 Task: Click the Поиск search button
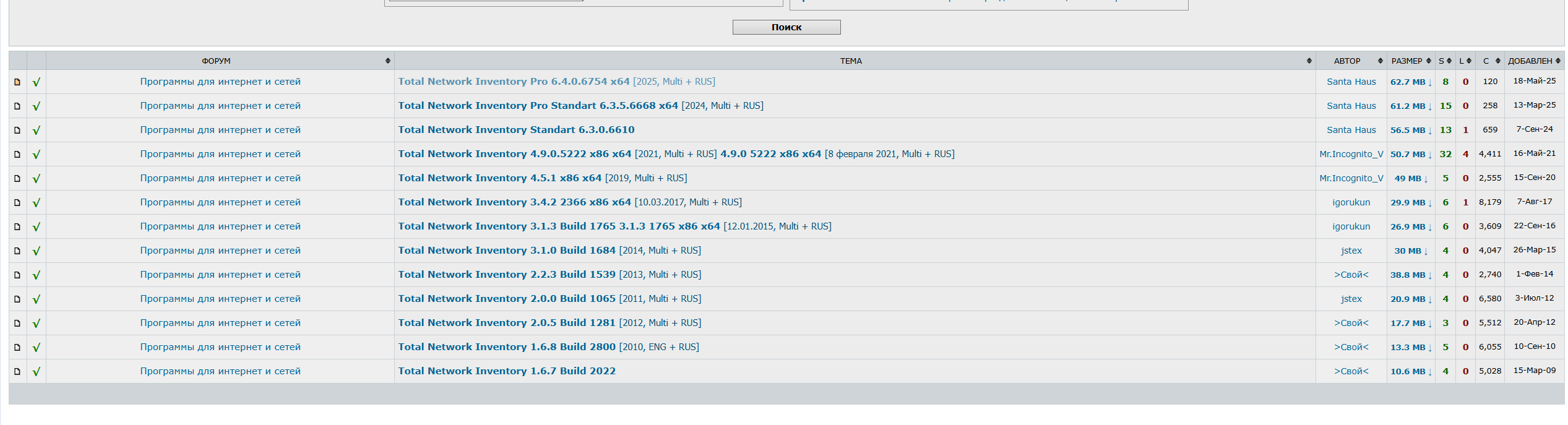[786, 27]
